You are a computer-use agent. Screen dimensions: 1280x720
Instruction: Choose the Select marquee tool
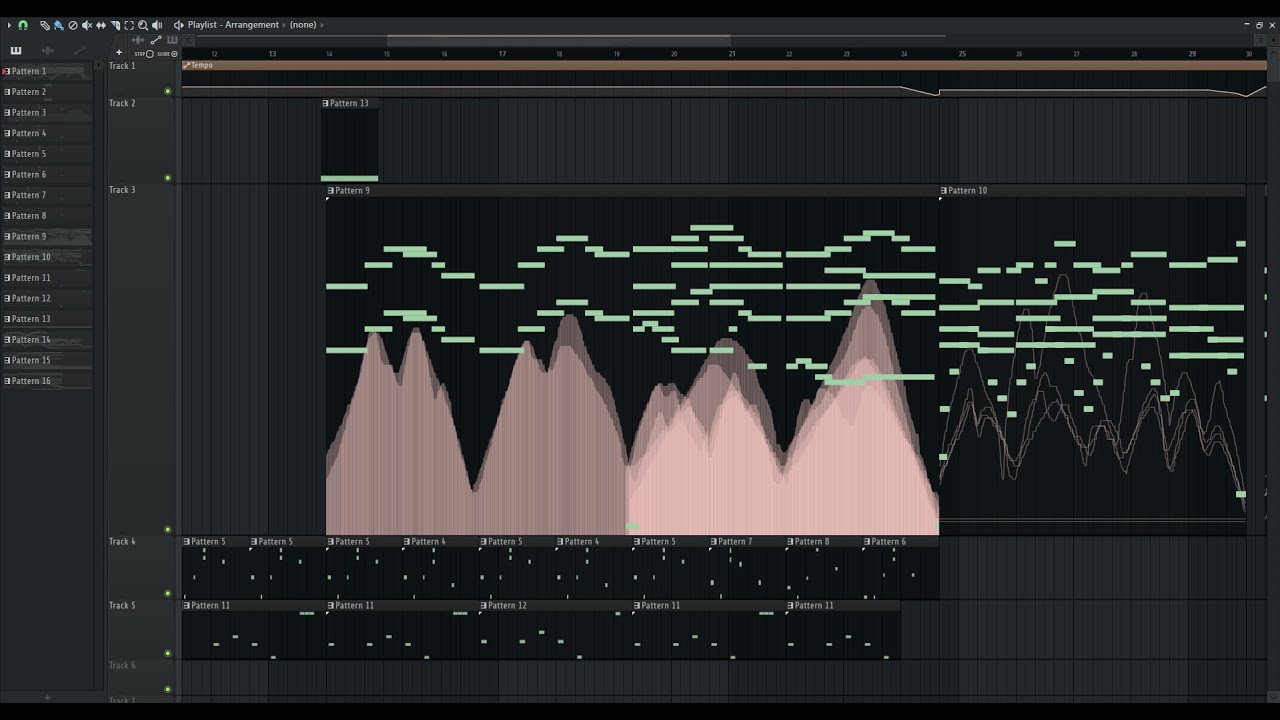point(129,25)
